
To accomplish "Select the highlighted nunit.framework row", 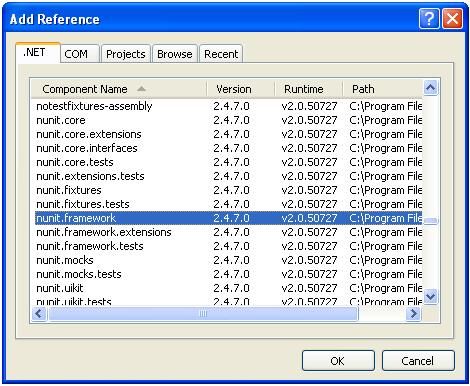I will click(229, 218).
